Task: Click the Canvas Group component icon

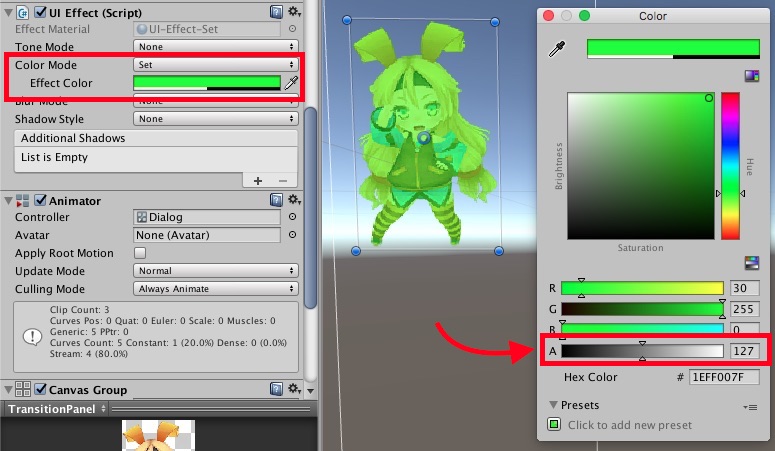Action: pos(22,389)
